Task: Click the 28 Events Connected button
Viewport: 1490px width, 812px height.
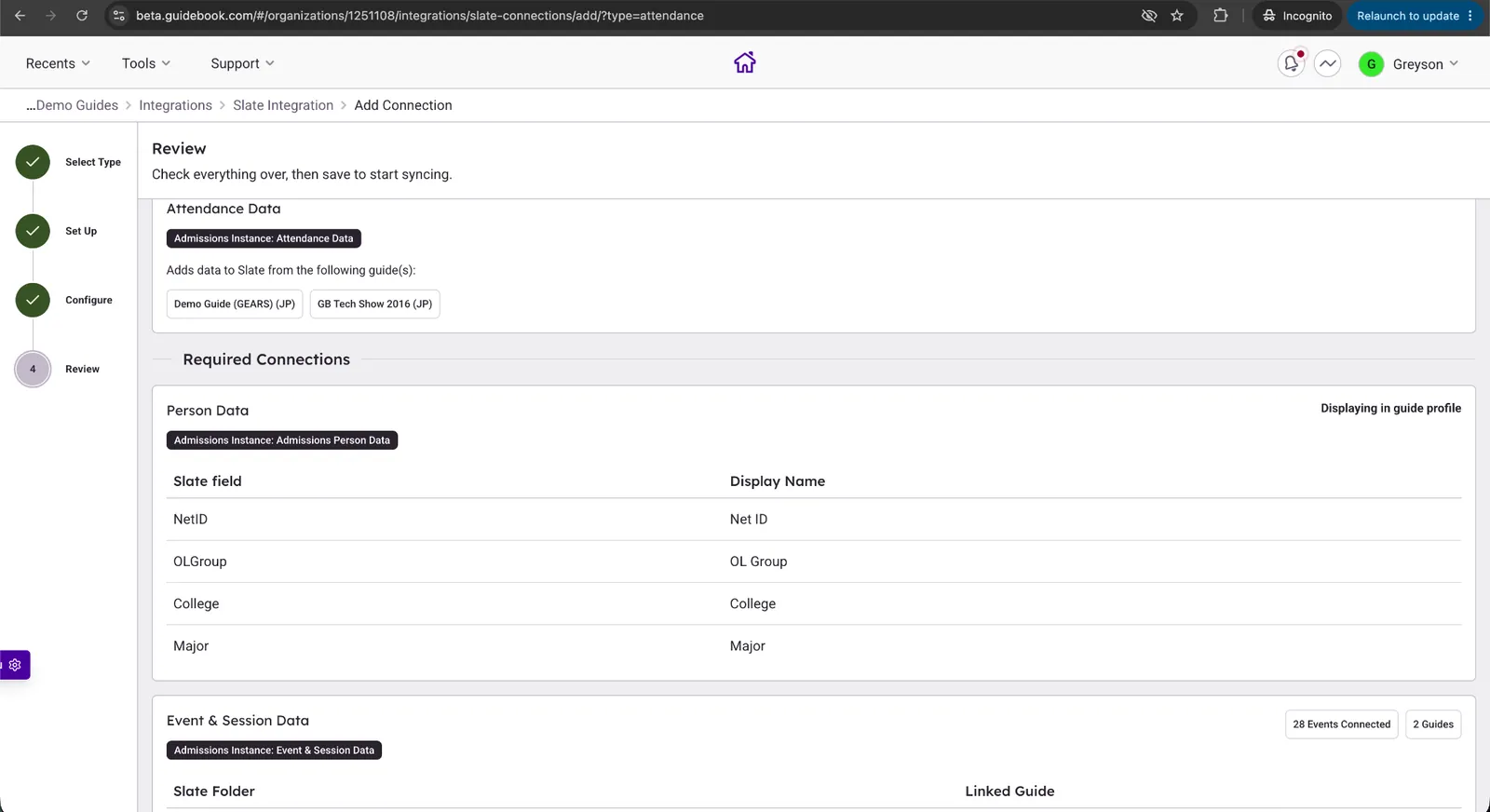Action: 1341,724
